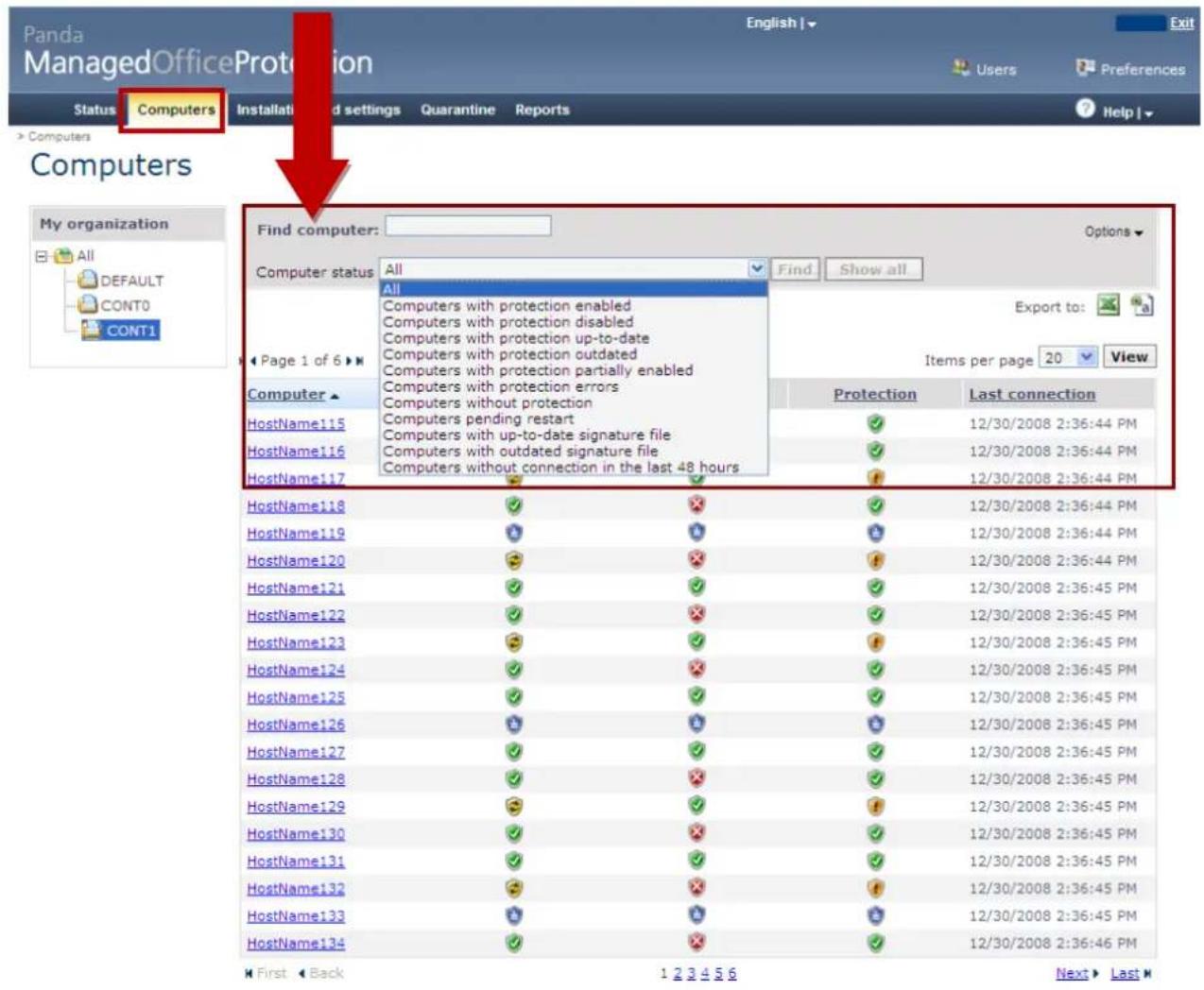The height and width of the screenshot is (990, 1204).
Task: Go to page 3 in bottom pagination
Action: coord(691,973)
